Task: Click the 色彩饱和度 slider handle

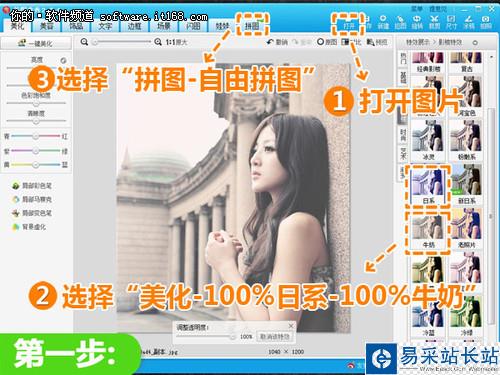Action: (x=36, y=104)
